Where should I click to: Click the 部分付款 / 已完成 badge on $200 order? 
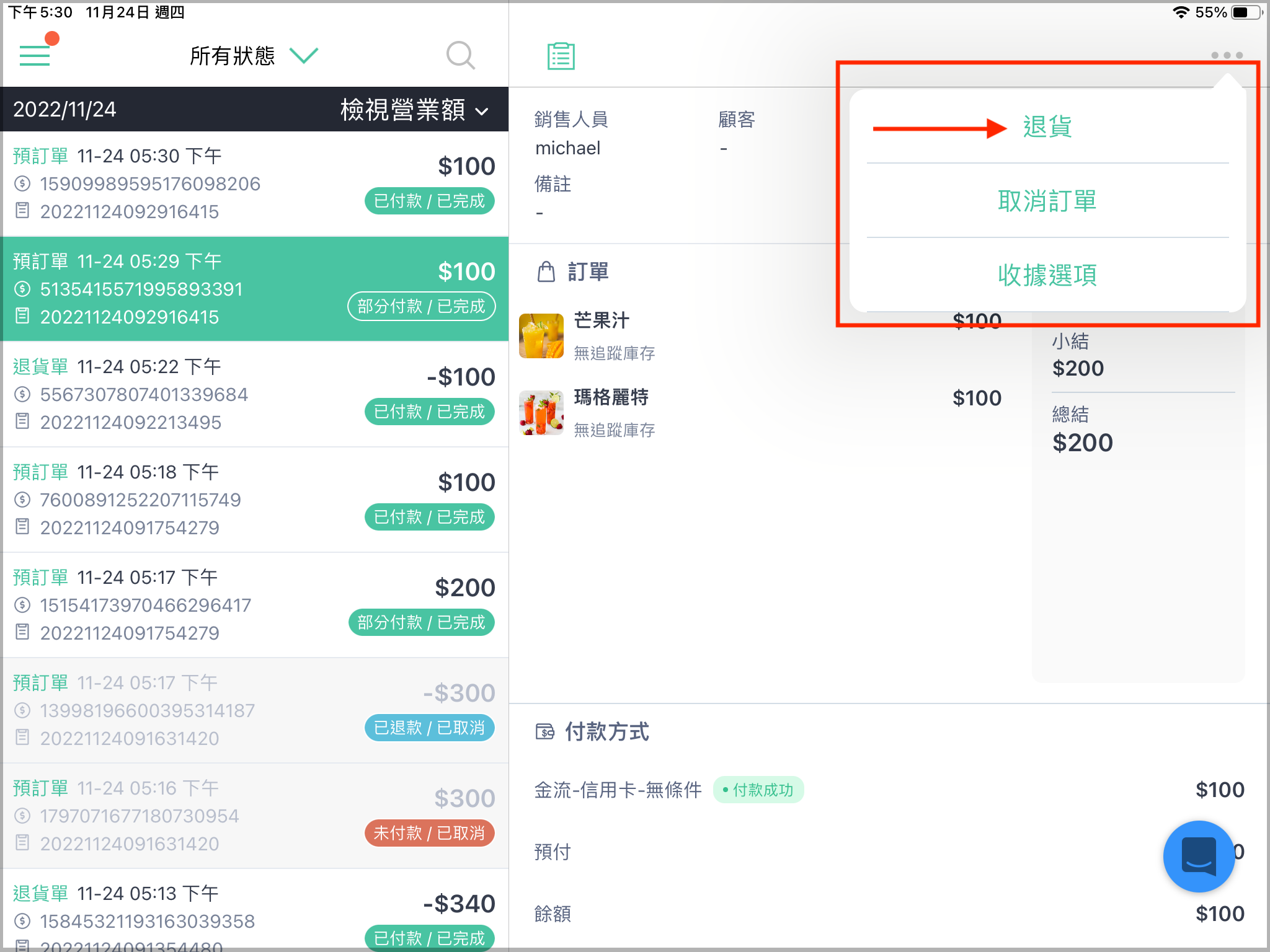click(x=422, y=622)
